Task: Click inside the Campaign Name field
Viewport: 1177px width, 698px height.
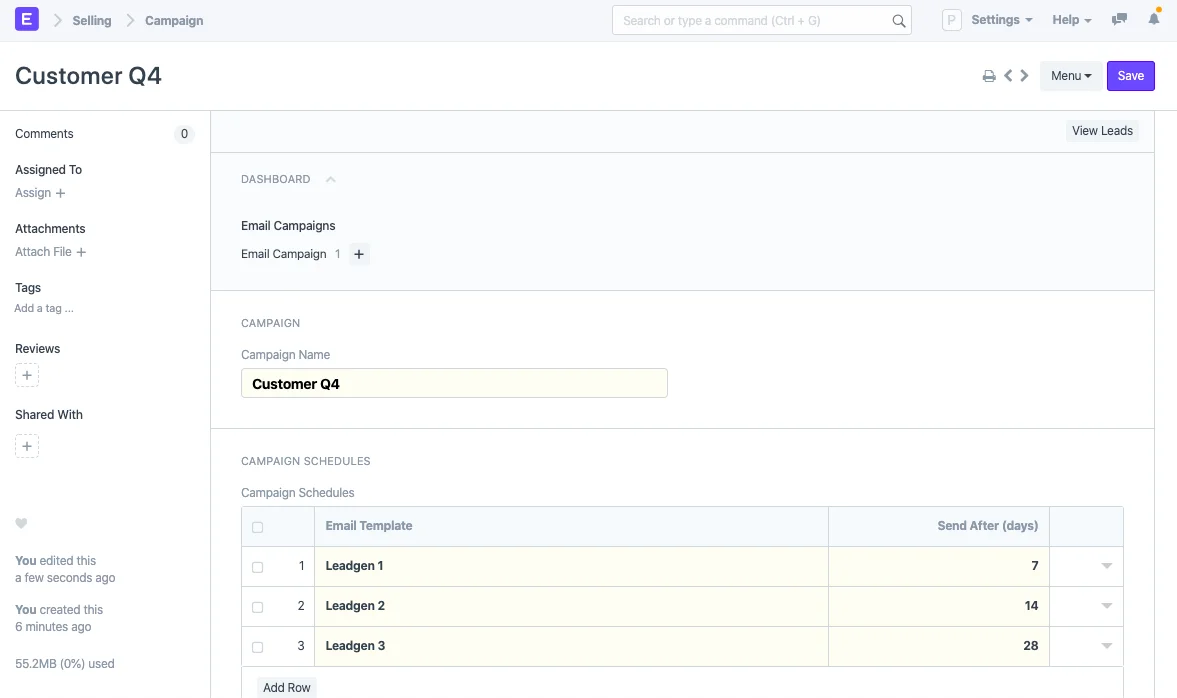Action: click(x=454, y=383)
